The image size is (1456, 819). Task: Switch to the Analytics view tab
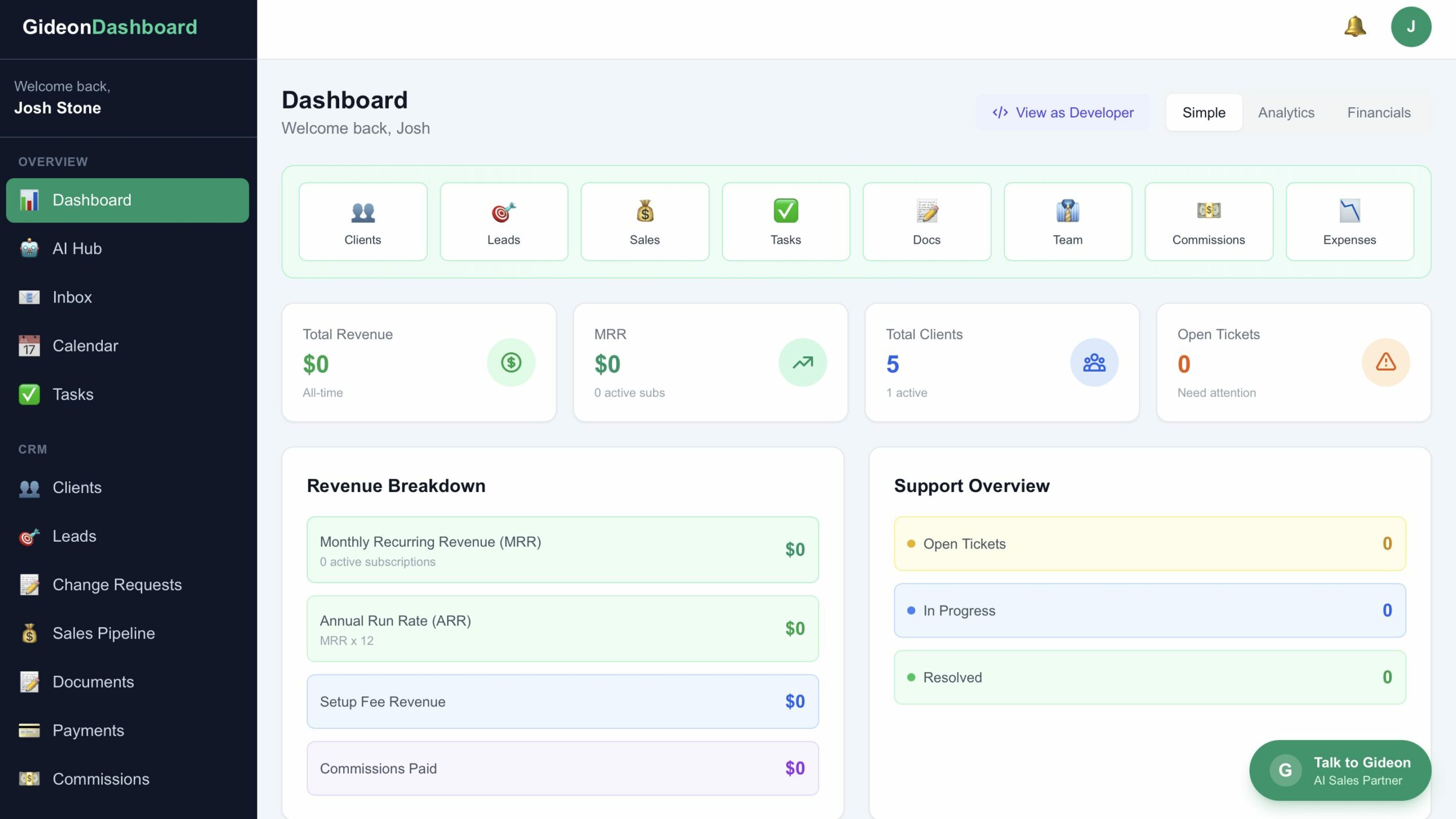tap(1286, 112)
